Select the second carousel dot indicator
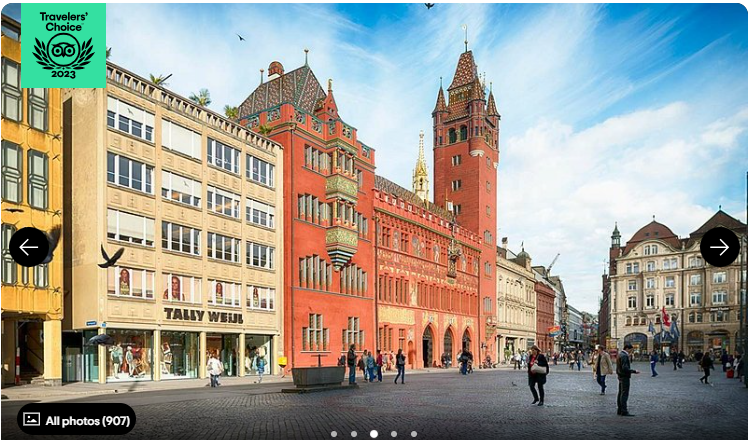Image resolution: width=748 pixels, height=440 pixels. [354, 434]
